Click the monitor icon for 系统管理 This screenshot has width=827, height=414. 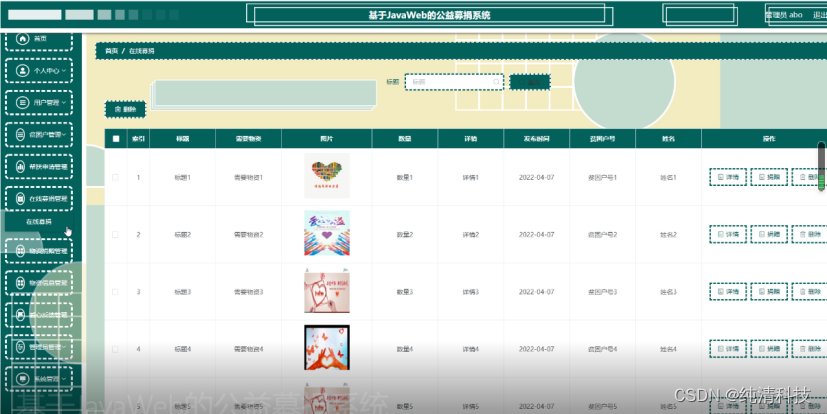coord(22,379)
